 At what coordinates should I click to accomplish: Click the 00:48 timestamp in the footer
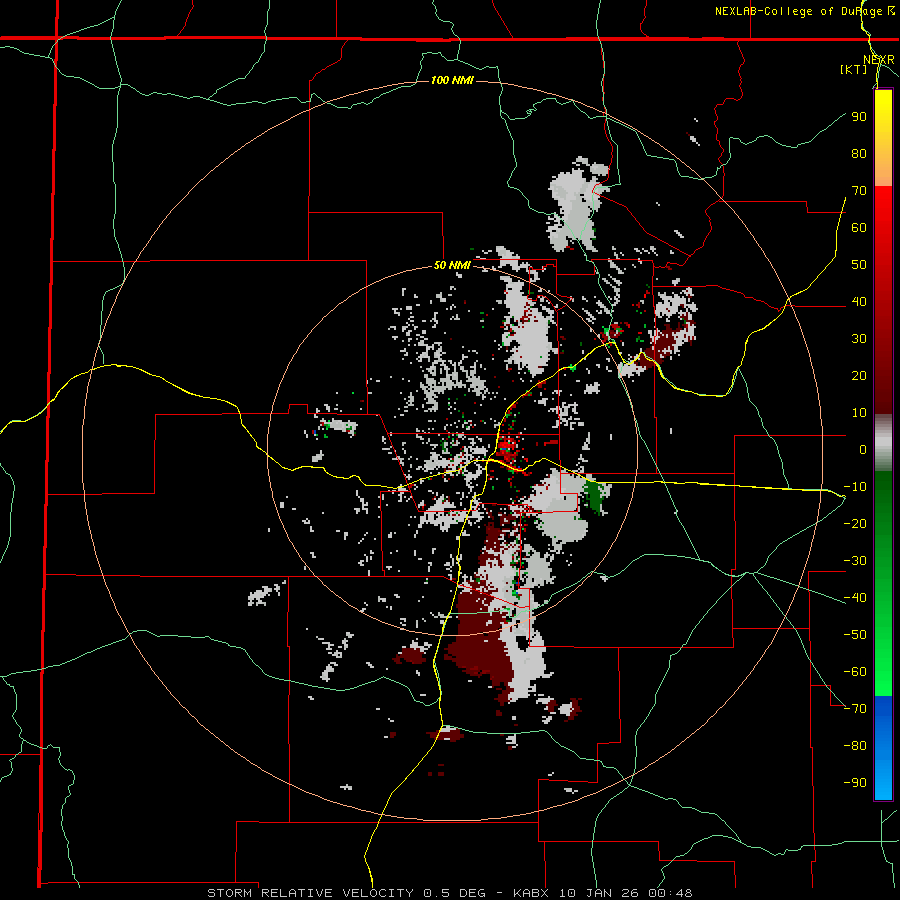point(670,893)
